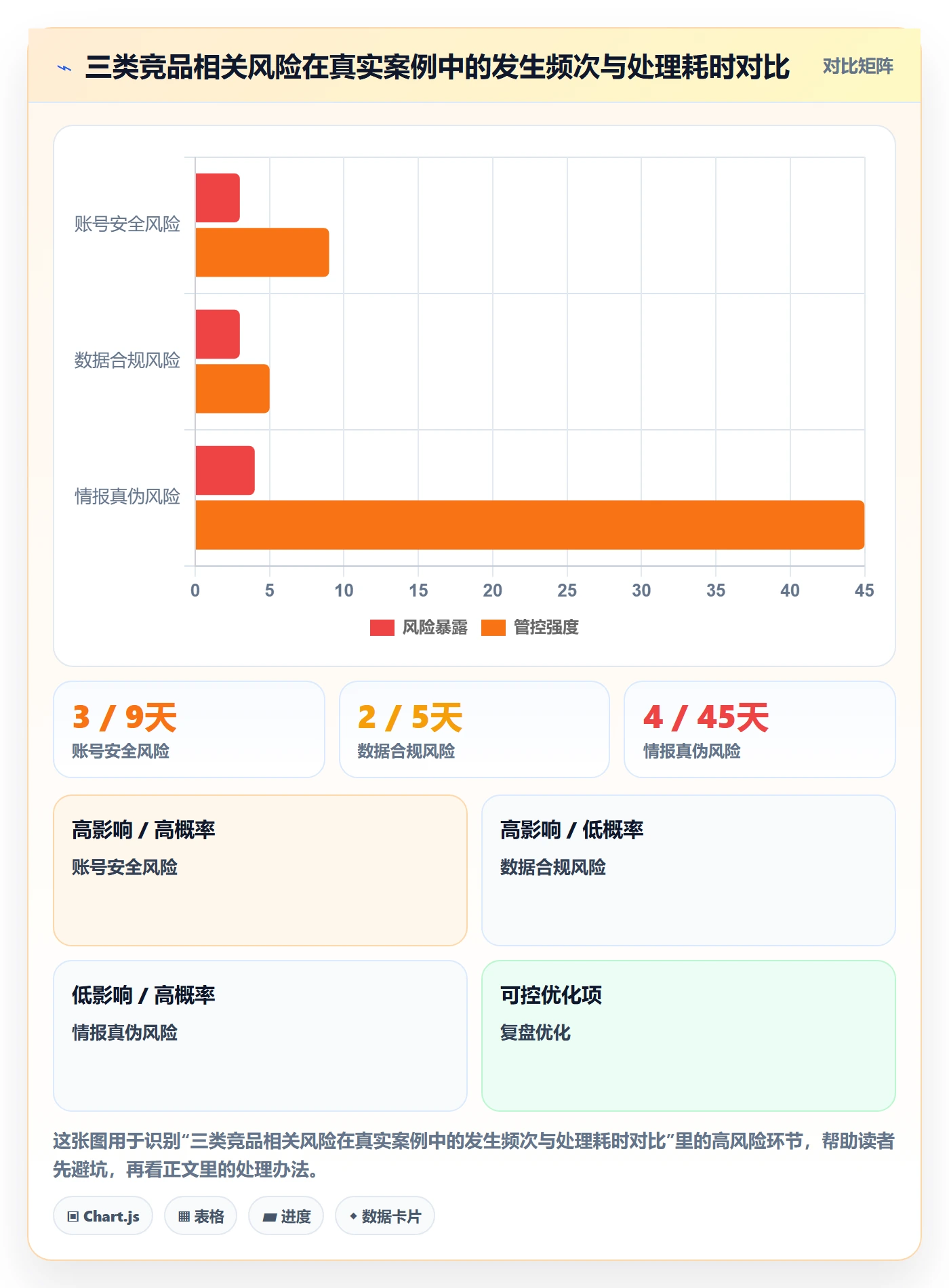
Task: Open the 4 / 45天 stat card
Action: click(x=760, y=729)
